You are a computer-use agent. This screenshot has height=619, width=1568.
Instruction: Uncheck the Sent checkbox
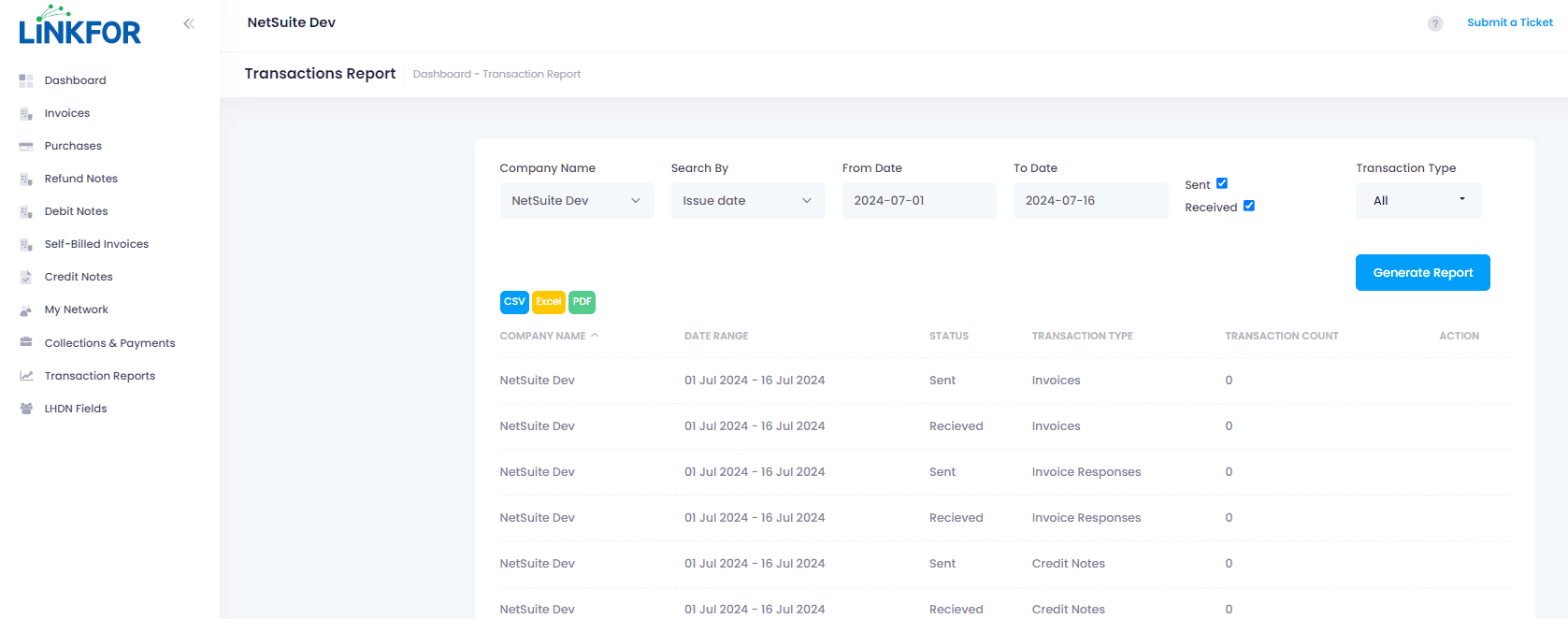[x=1221, y=183]
